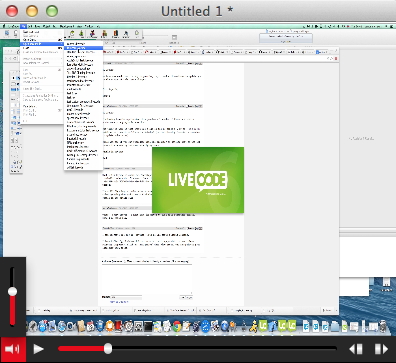Minimize the Untitled 1 window with the yellow button
This screenshot has height=363, width=396.
pyautogui.click(x=32, y=11)
